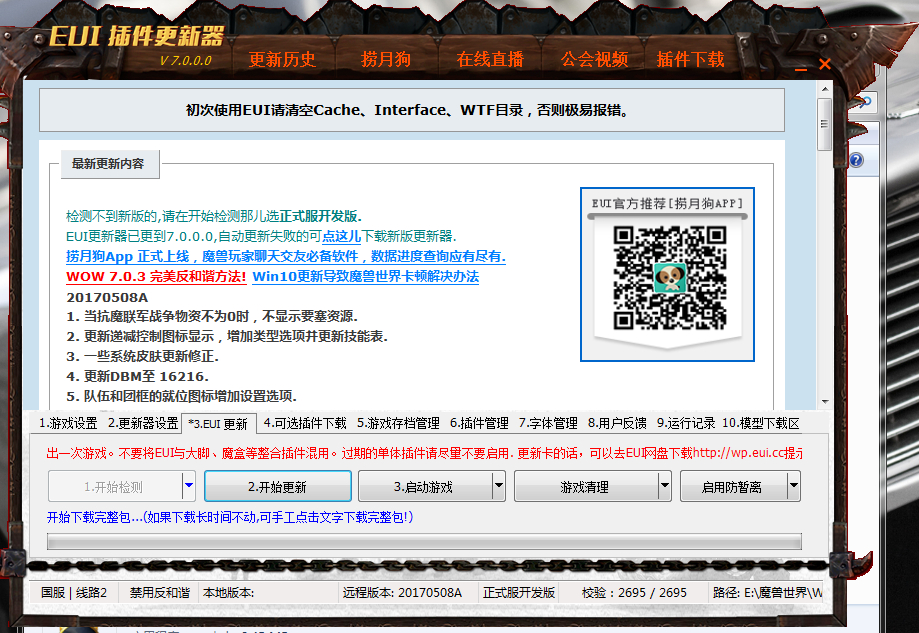This screenshot has height=633, width=919.
Task: Click the red scrolling warning notice text
Action: coord(424,453)
